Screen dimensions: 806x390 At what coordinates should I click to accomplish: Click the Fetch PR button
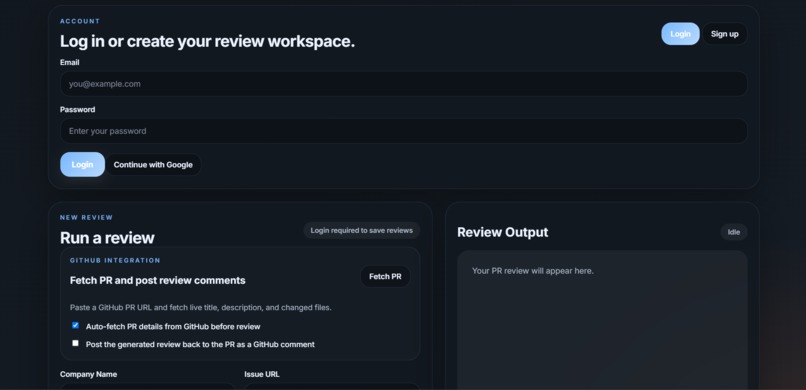[x=385, y=276]
